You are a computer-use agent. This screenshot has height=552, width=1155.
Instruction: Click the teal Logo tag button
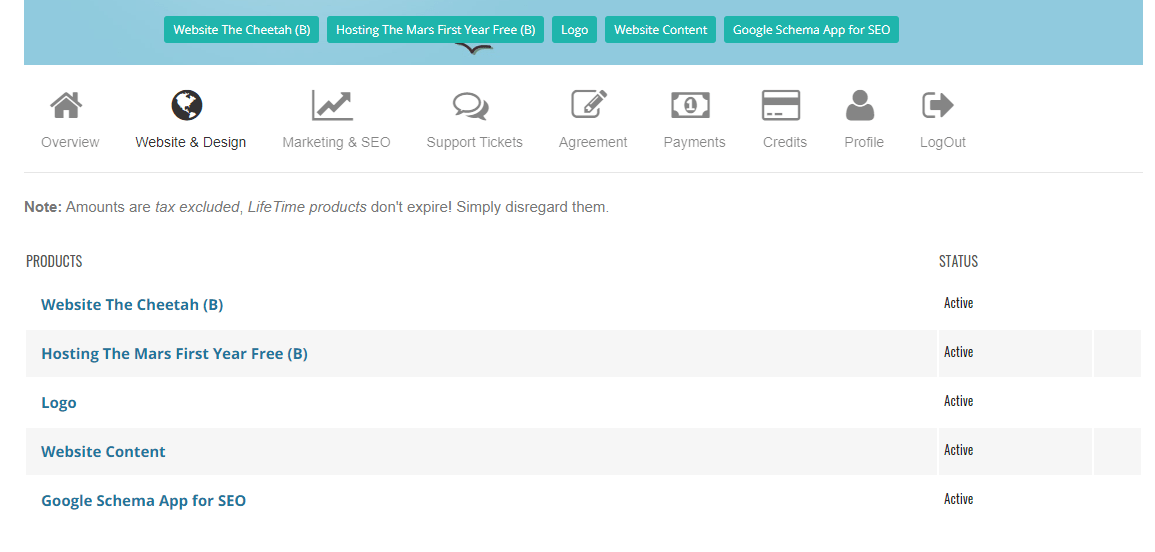pyautogui.click(x=574, y=30)
